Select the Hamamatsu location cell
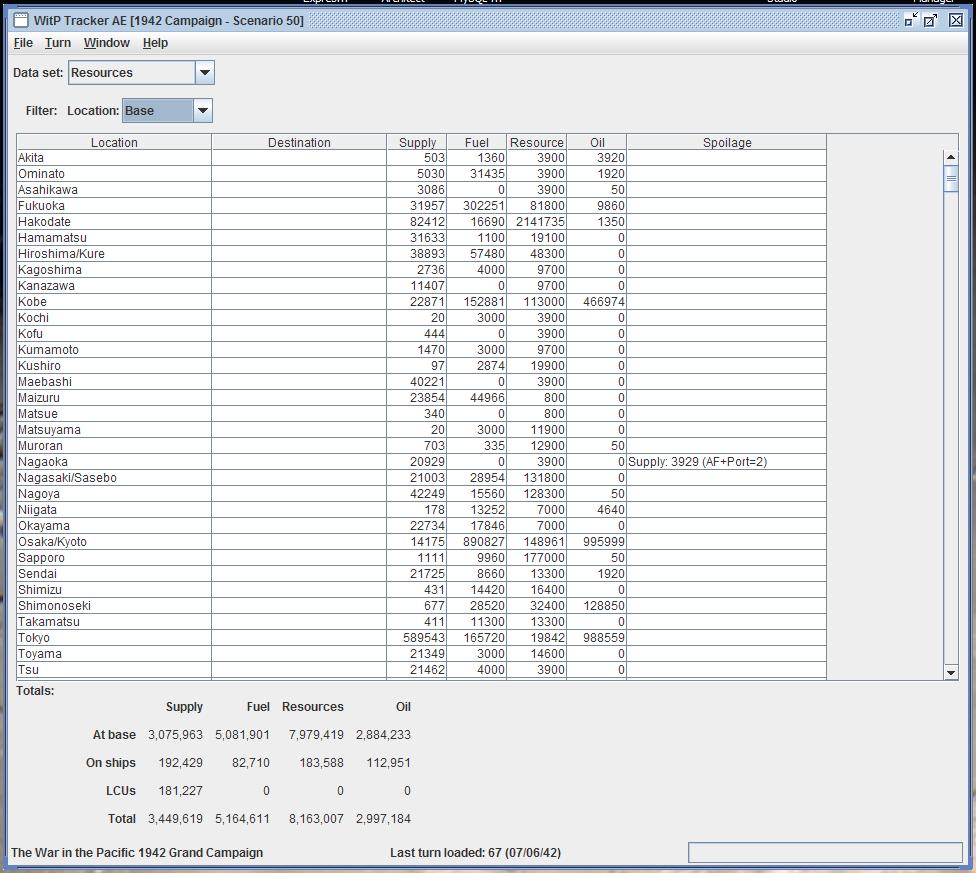 114,238
